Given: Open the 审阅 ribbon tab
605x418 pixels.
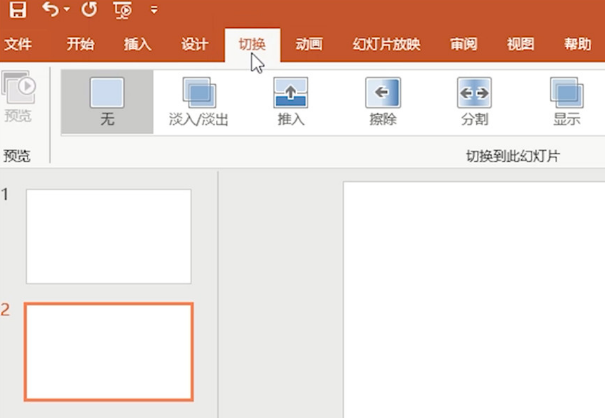Looking at the screenshot, I should click(463, 44).
